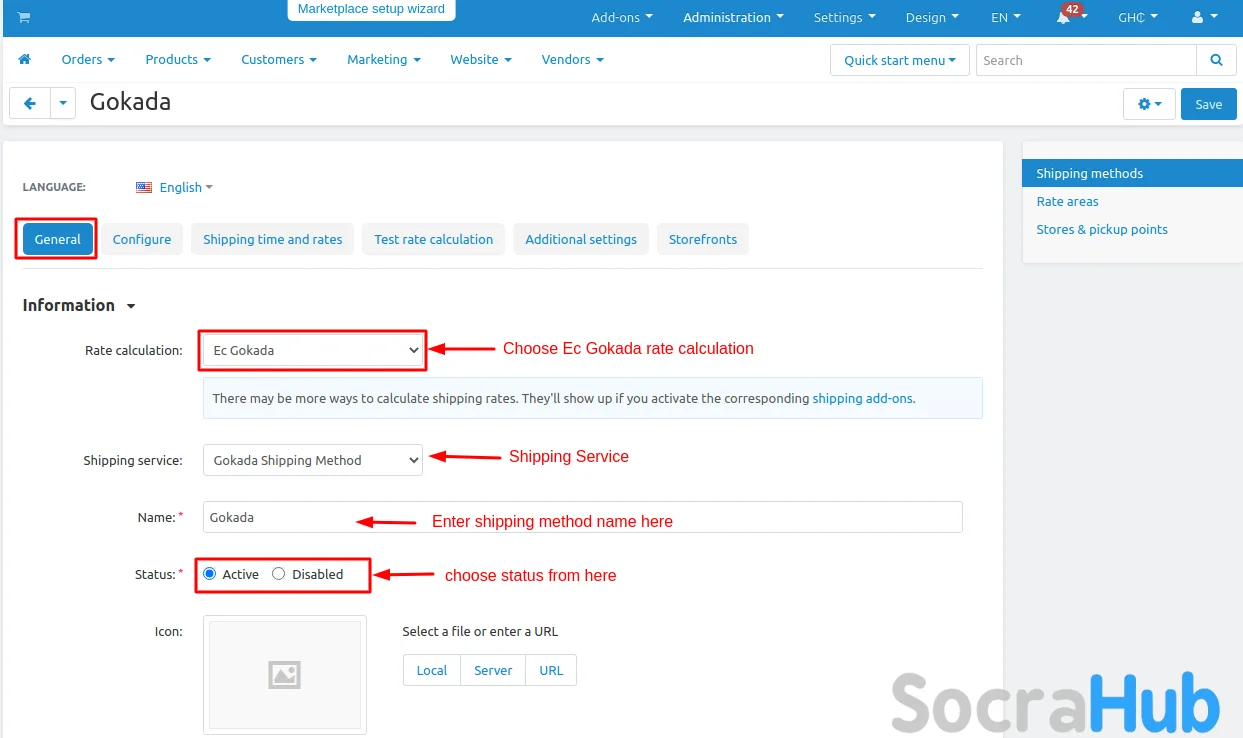Viewport: 1243px width, 738px height.
Task: Open the Additional settings tab
Action: click(581, 239)
